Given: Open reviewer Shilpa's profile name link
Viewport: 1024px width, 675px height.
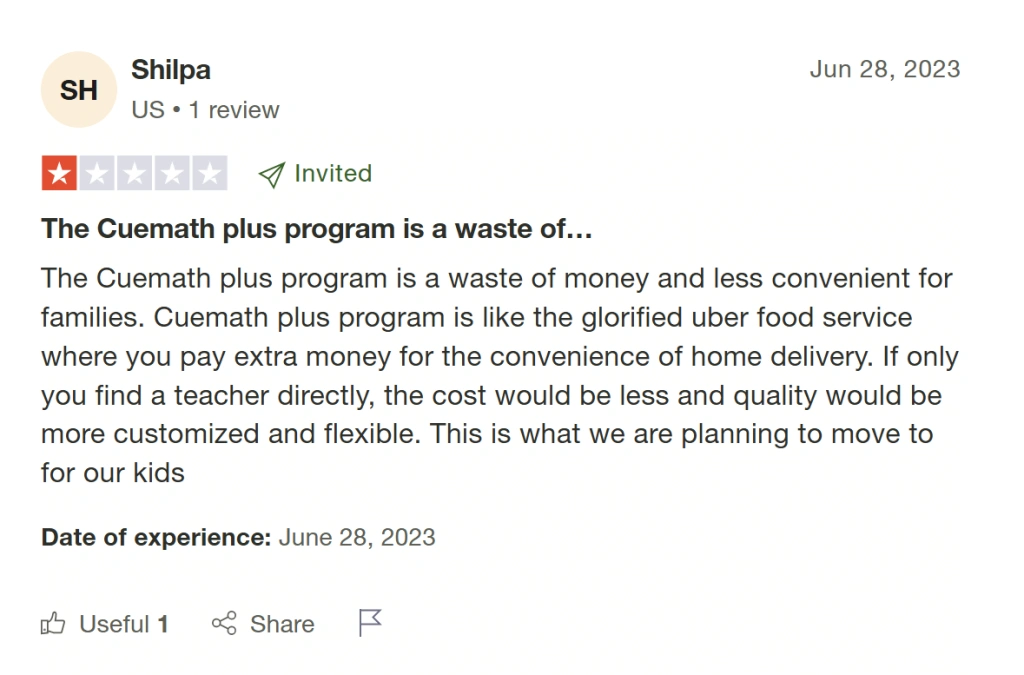Looking at the screenshot, I should (x=171, y=70).
